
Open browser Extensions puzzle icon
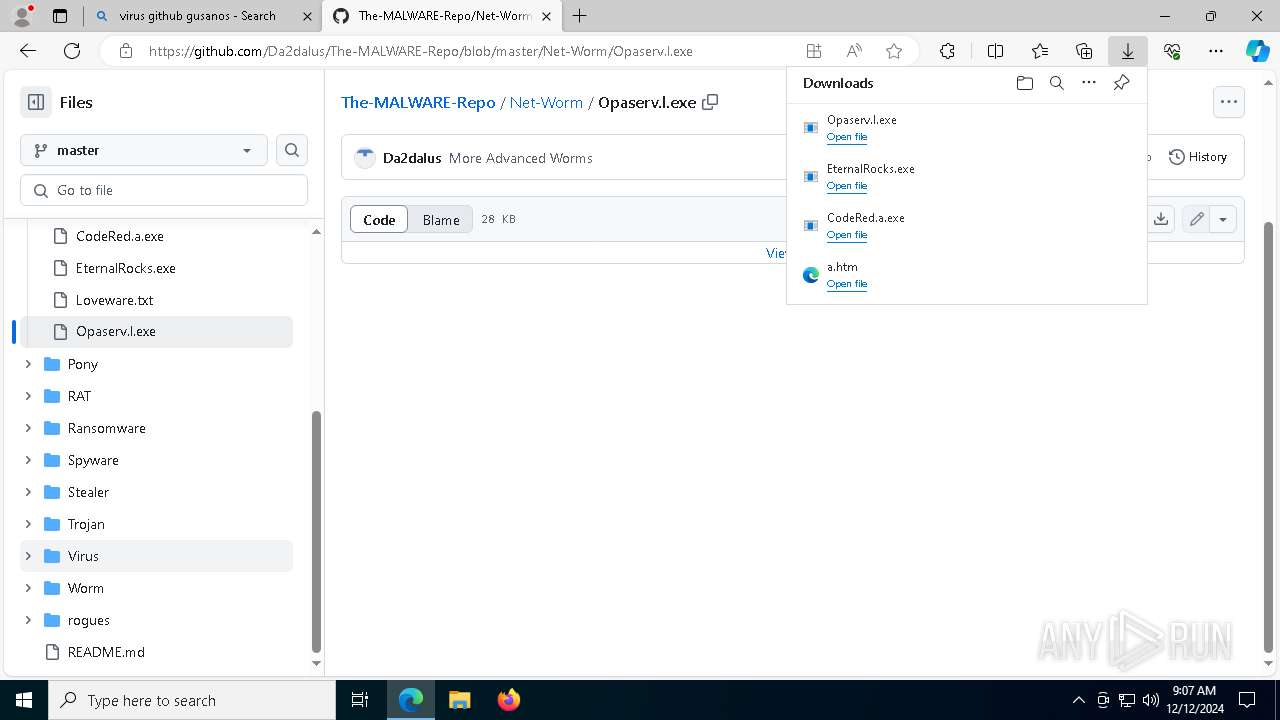(947, 51)
